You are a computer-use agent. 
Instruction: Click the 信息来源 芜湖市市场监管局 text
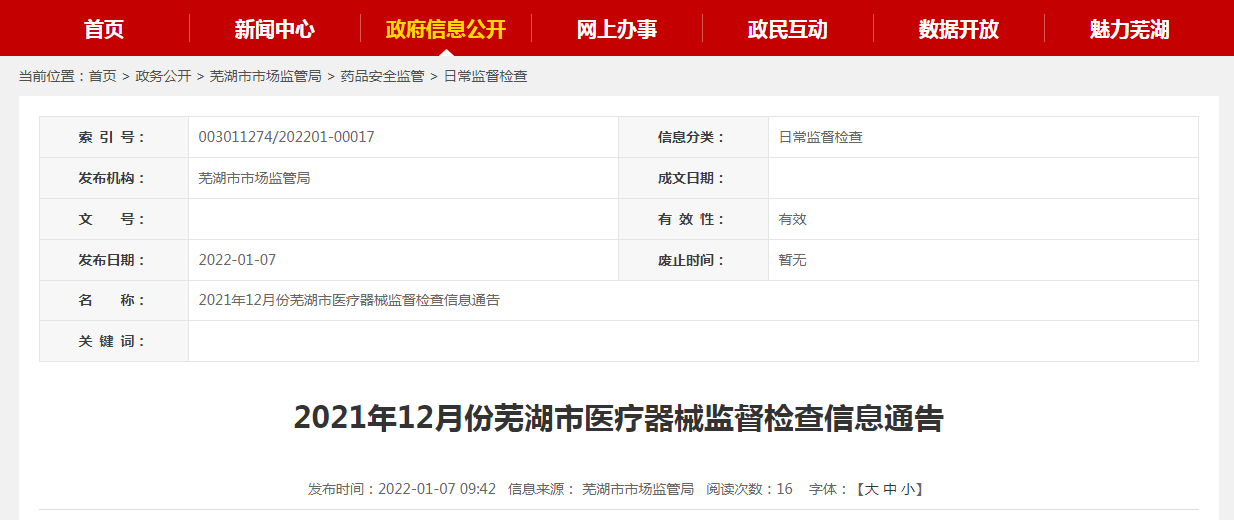tap(601, 489)
